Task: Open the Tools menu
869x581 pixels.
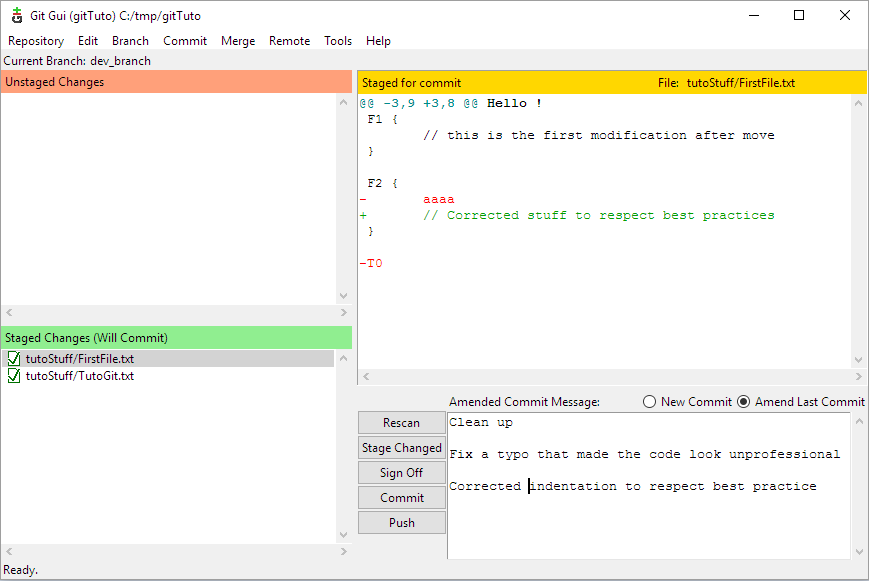Action: (338, 41)
